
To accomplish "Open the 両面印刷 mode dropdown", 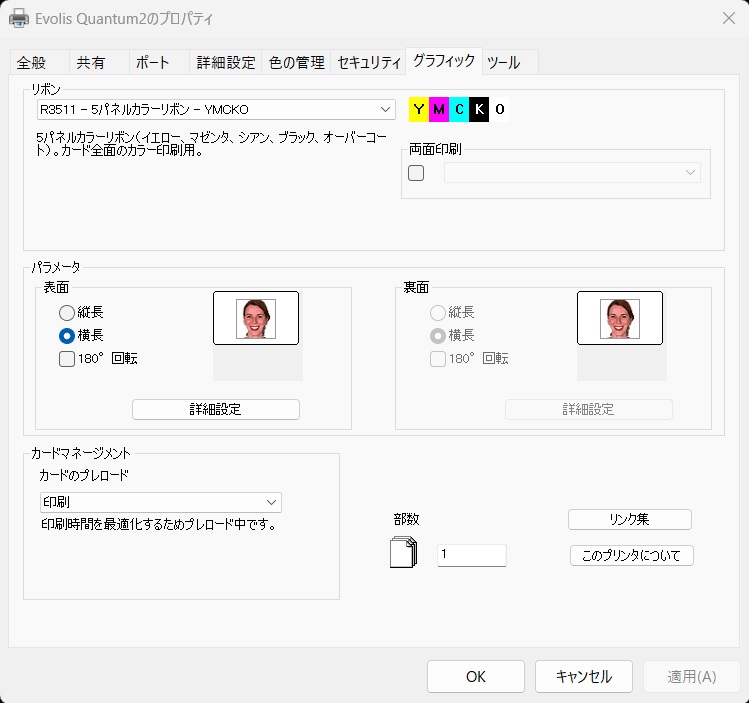I will pos(572,172).
